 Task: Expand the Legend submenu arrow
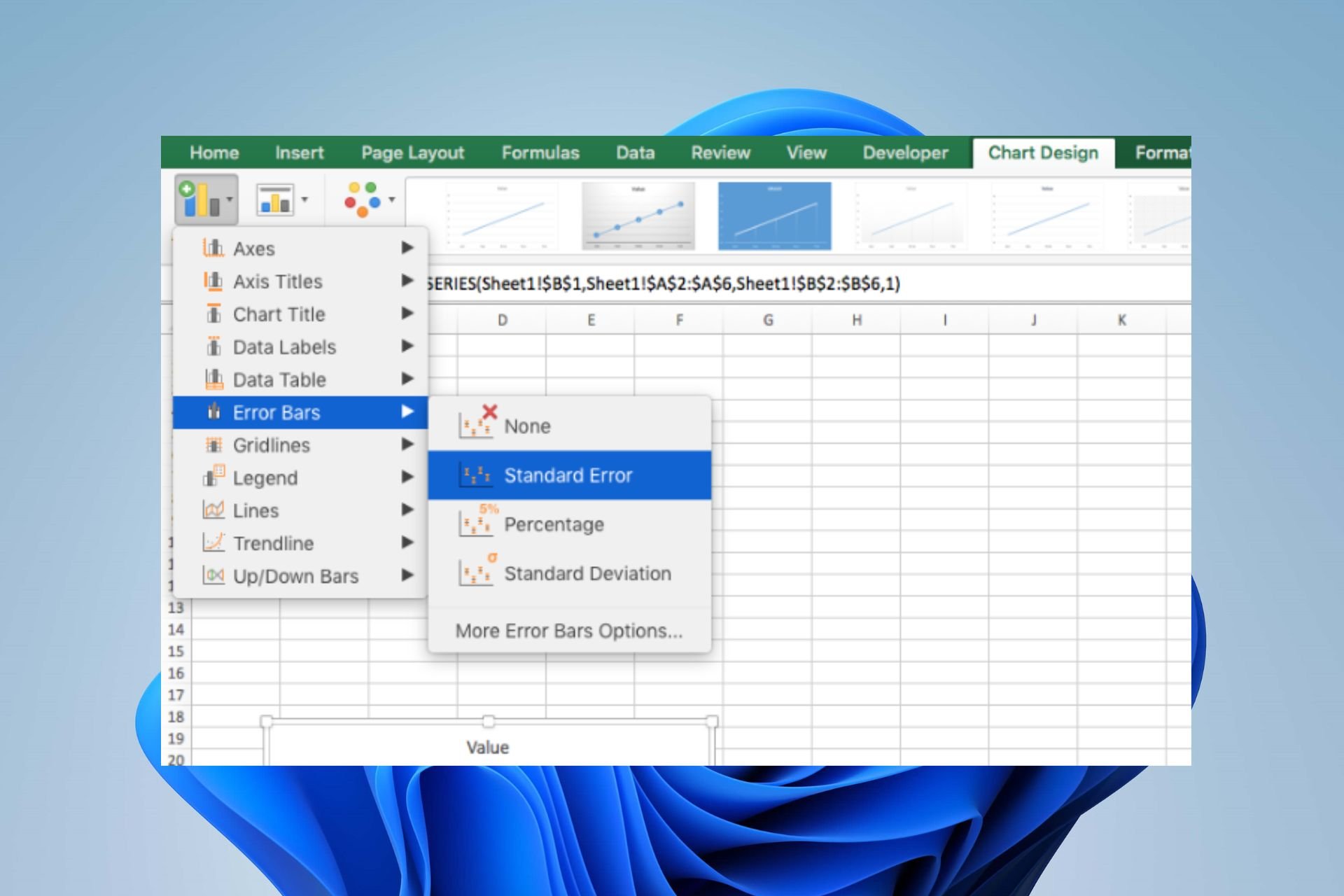pyautogui.click(x=407, y=477)
